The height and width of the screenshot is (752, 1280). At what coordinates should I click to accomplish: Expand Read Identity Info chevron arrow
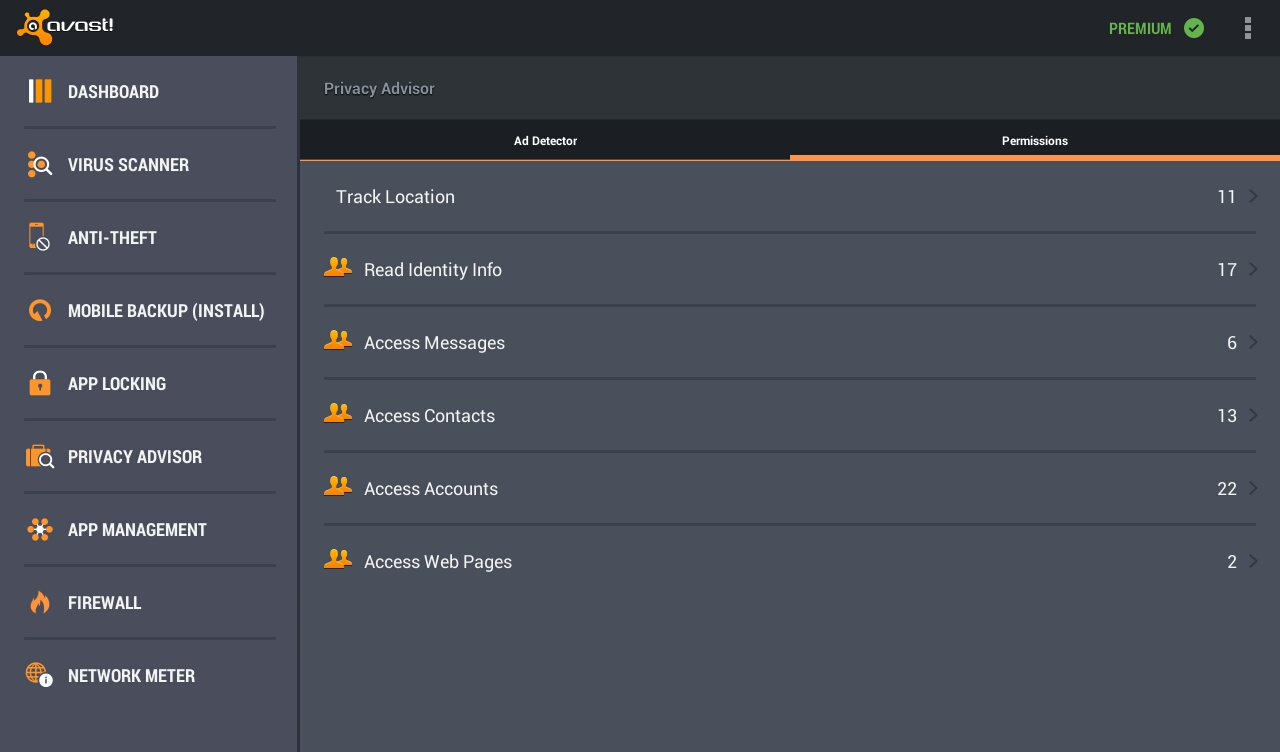1253,269
